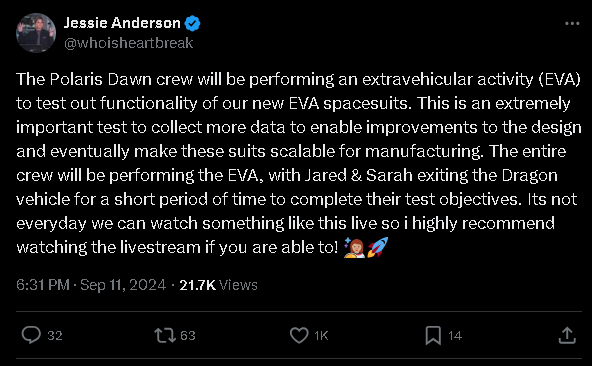
Task: Open the three-dot more options menu
Action: [x=572, y=23]
